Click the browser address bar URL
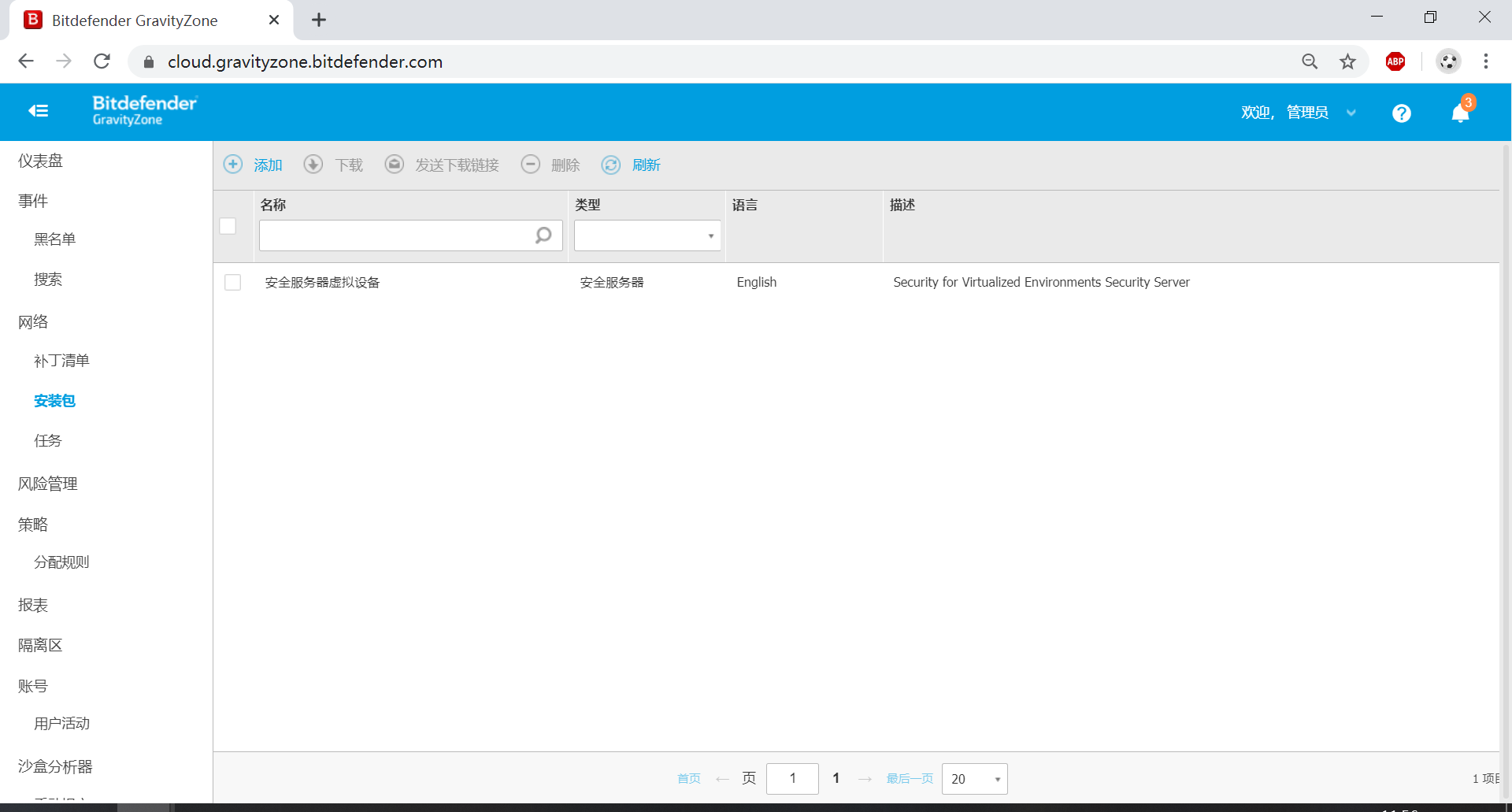Screen dimensions: 1512x812 (x=305, y=61)
